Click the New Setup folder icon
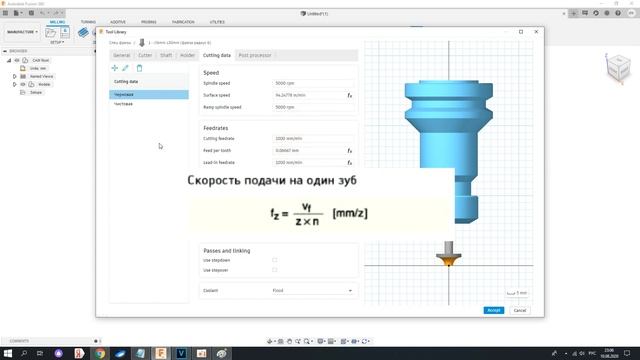The image size is (640, 360). pyautogui.click(x=51, y=33)
